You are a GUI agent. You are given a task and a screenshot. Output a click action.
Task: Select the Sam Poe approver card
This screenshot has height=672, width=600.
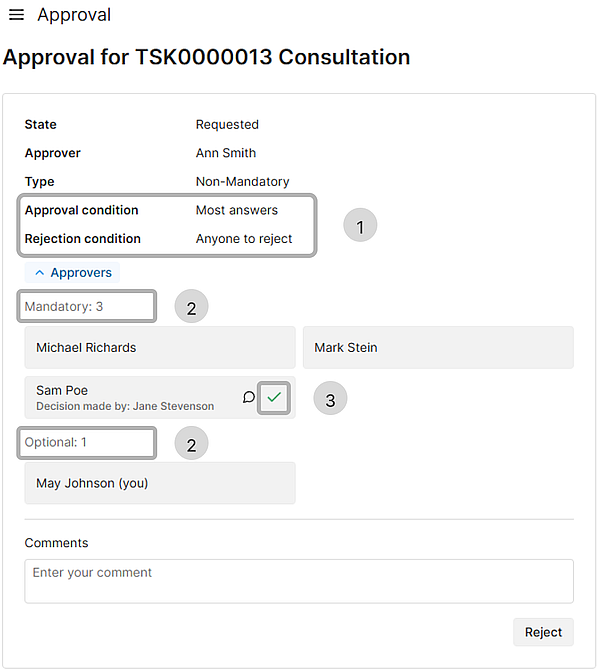coord(160,397)
